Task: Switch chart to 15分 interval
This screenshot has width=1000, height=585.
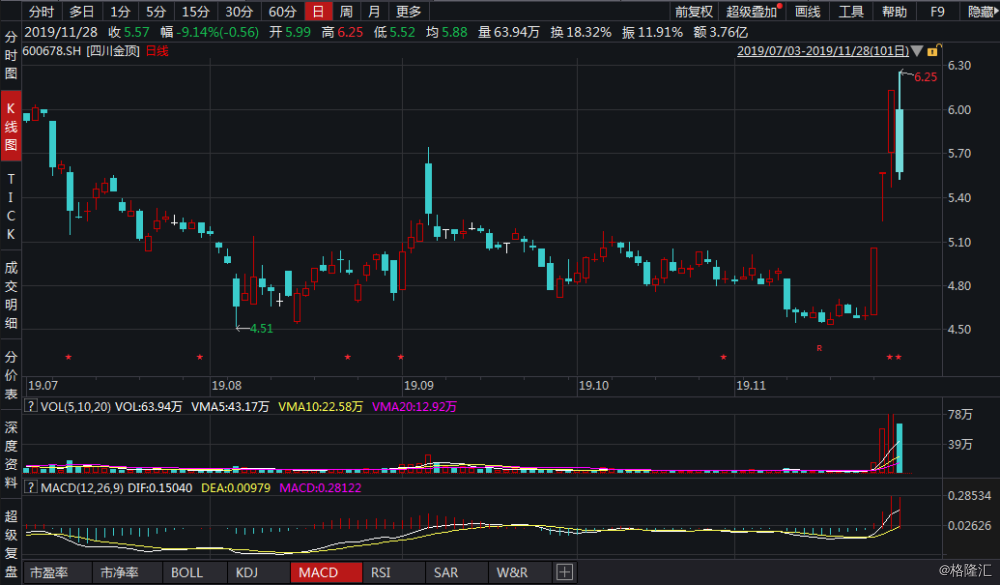Action: coord(195,11)
